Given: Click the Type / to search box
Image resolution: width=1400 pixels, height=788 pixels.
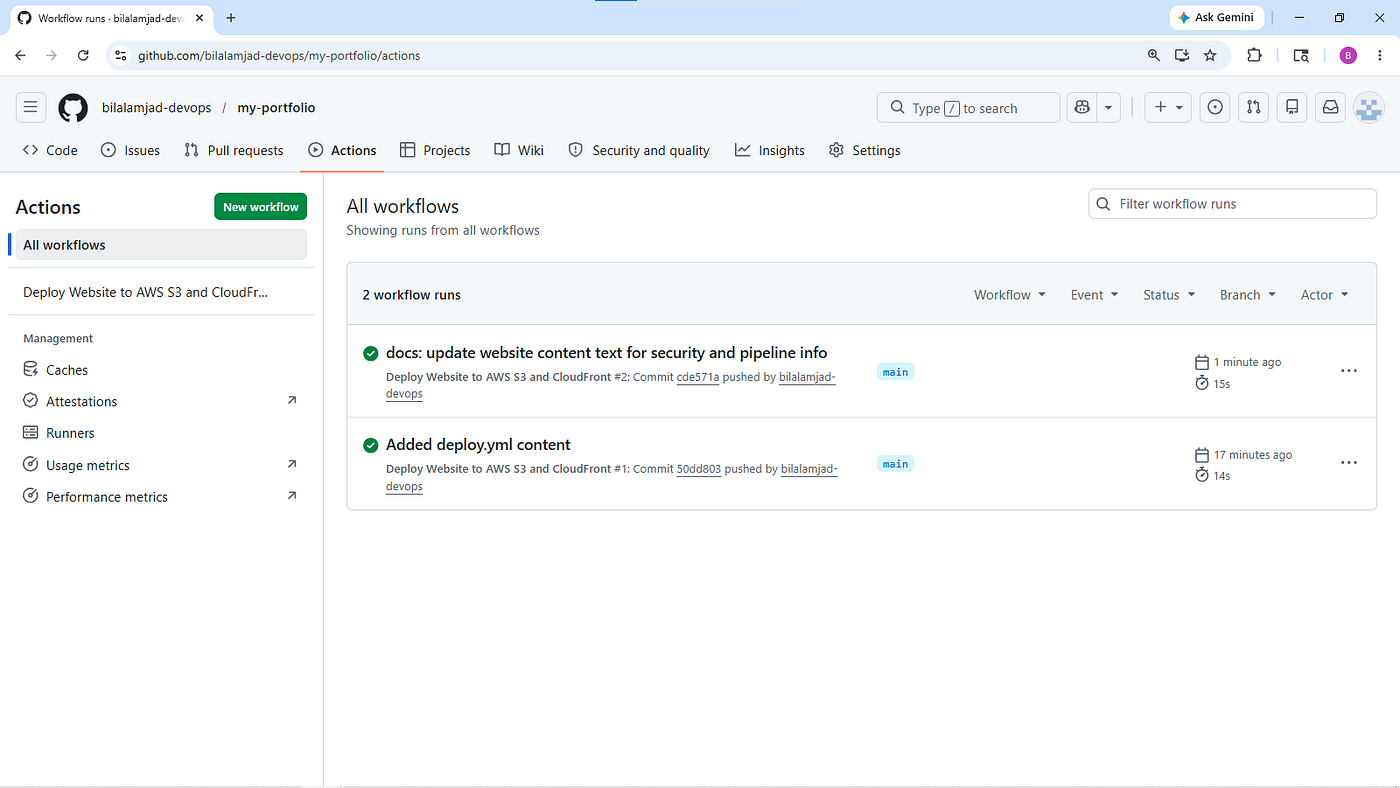Looking at the screenshot, I should tap(968, 108).
